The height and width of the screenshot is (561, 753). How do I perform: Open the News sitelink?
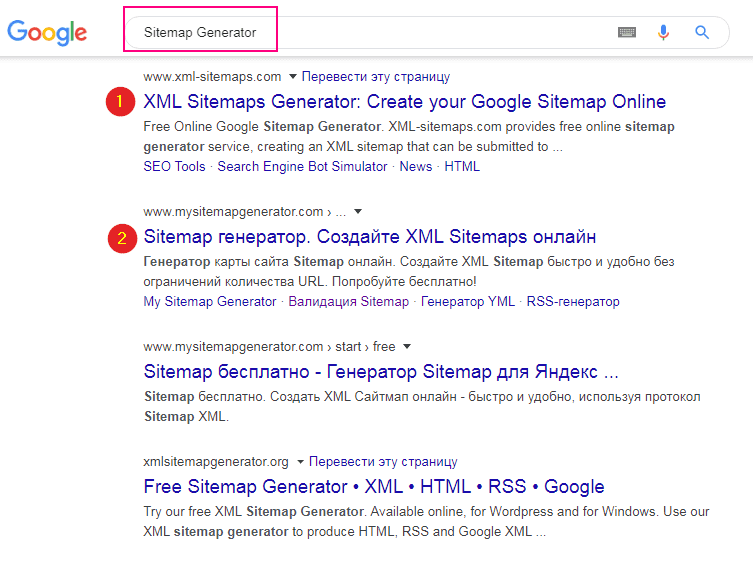[415, 166]
